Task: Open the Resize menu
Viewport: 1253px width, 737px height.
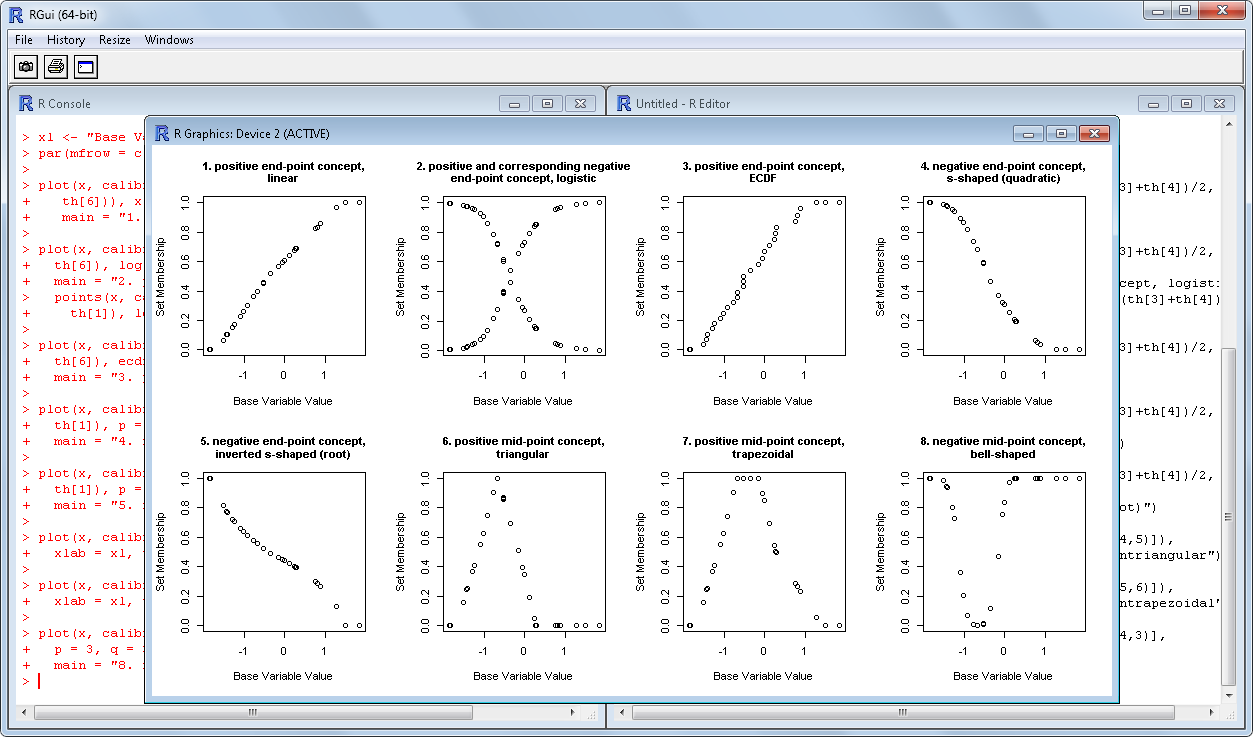Action: [115, 40]
